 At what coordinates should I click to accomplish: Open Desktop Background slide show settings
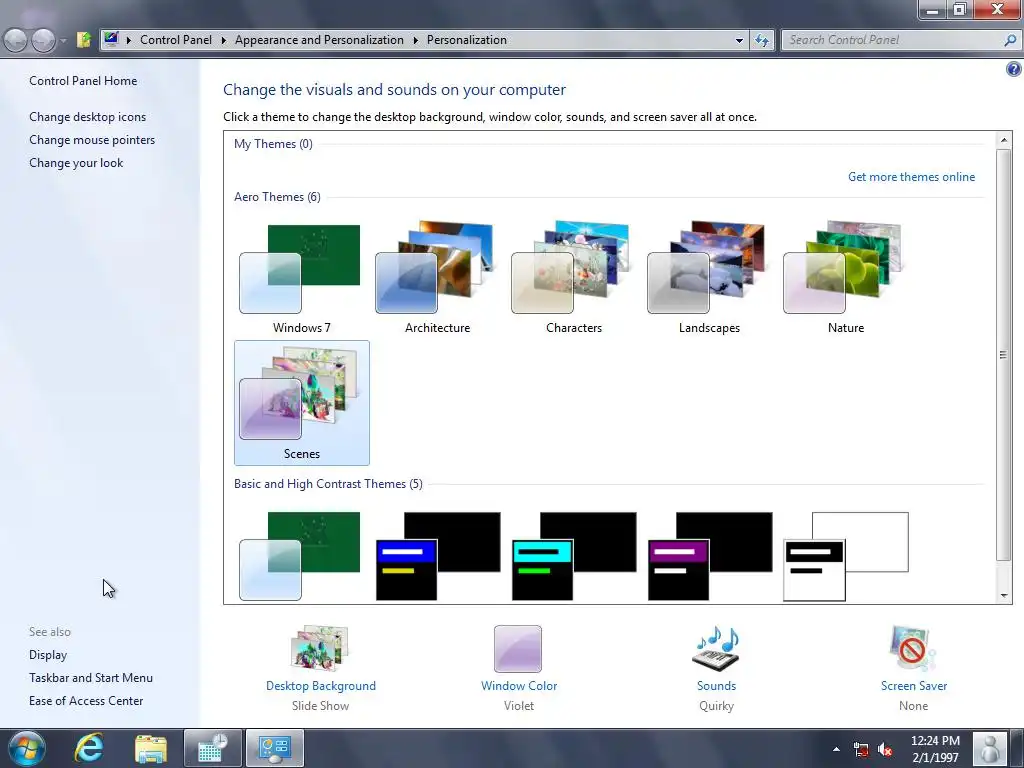click(320, 648)
